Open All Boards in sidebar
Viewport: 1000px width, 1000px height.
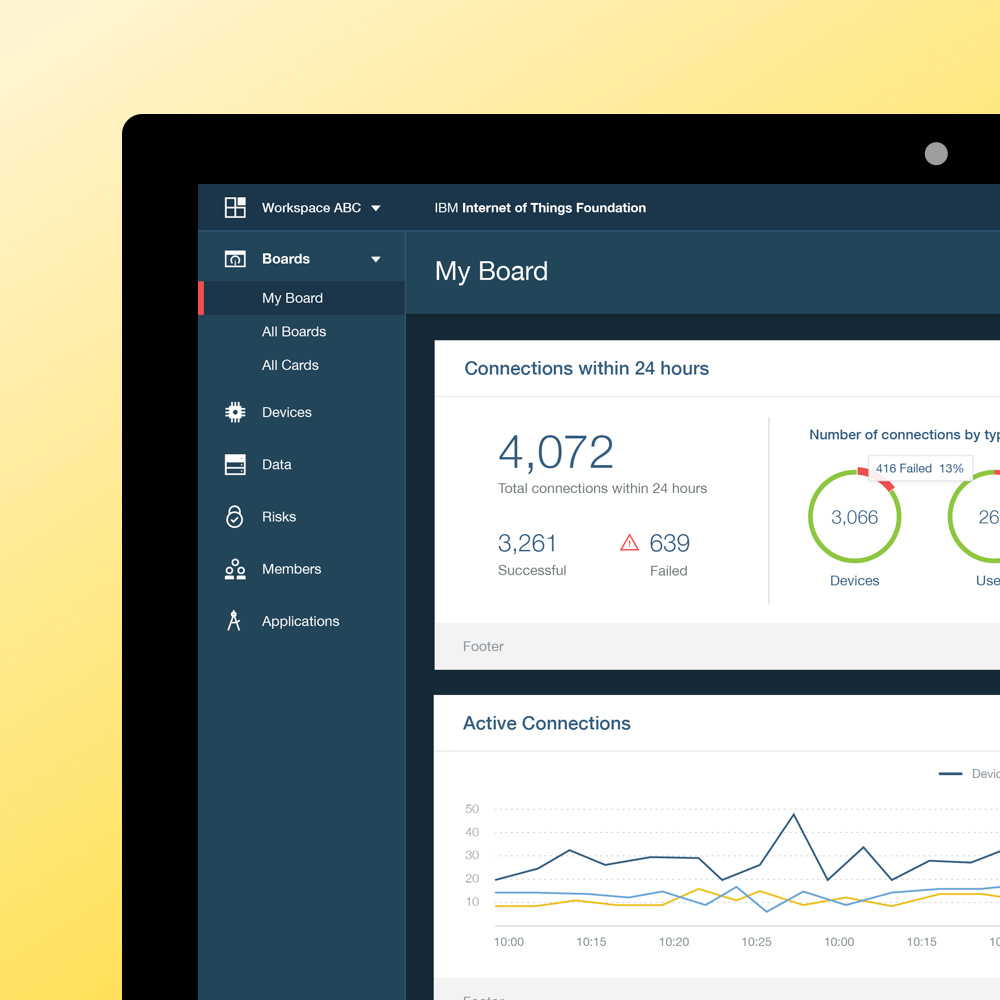[294, 332]
